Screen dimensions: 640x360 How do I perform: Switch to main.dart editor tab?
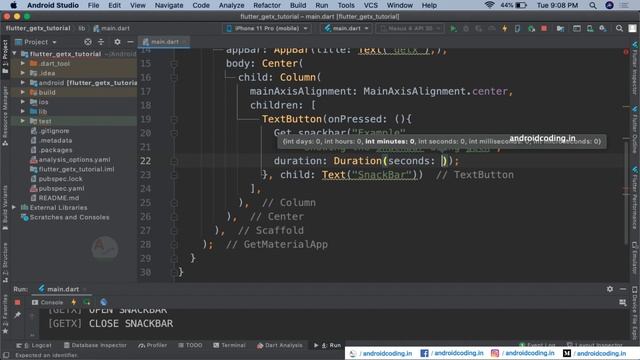(164, 42)
